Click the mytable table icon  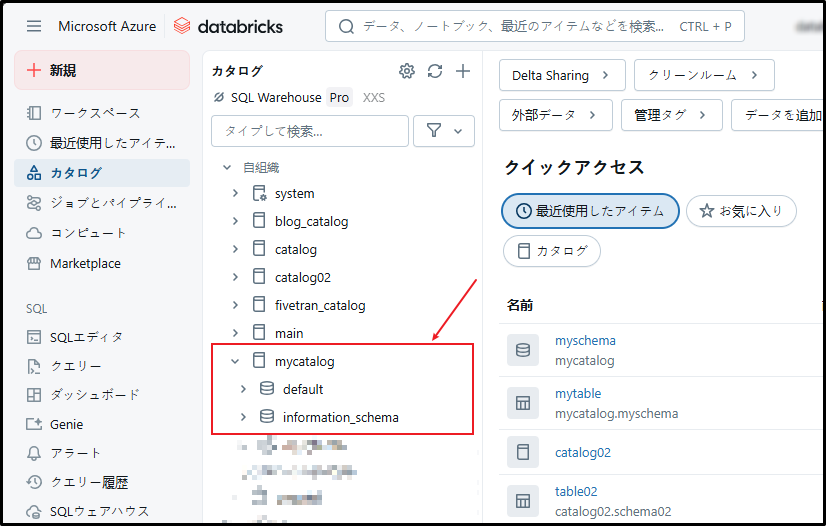[522, 403]
